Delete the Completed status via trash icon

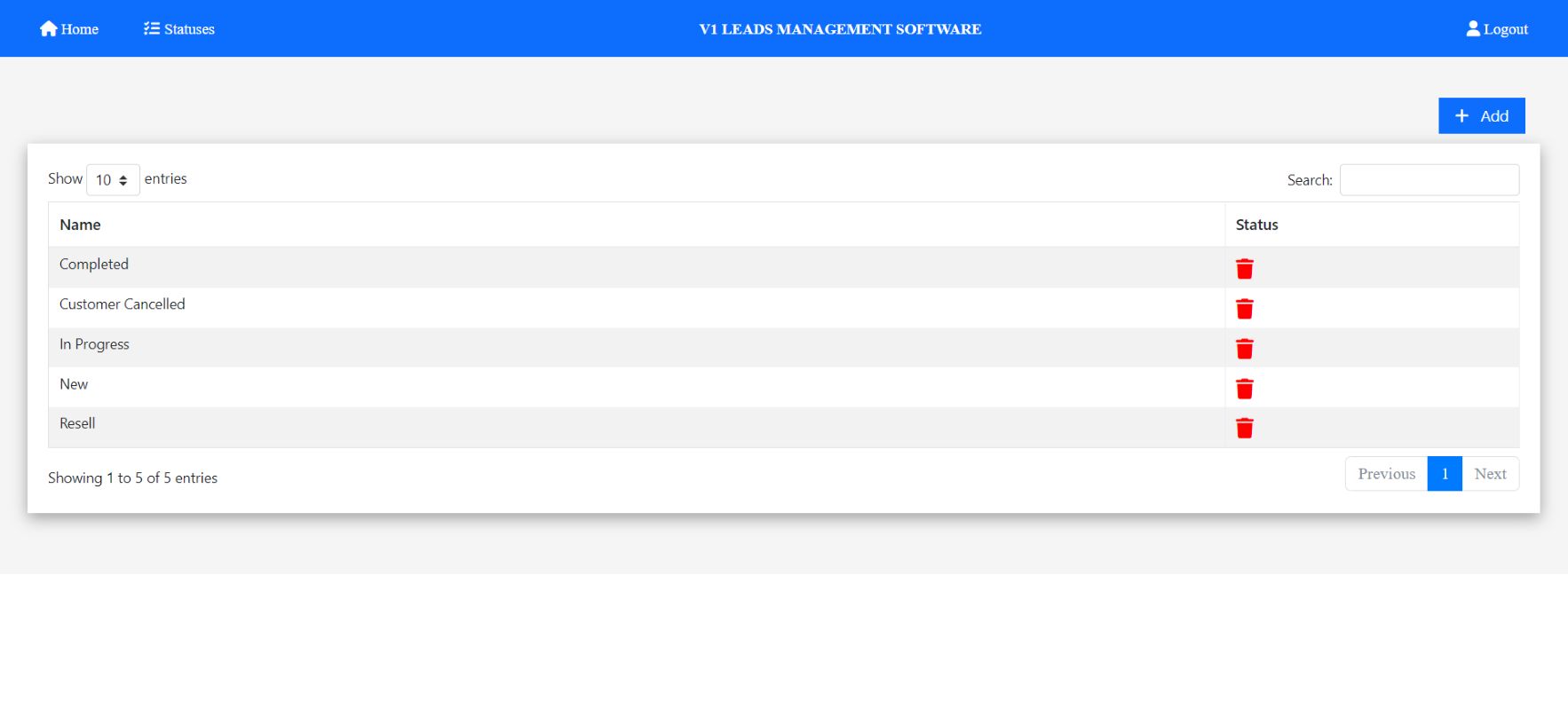1244,269
